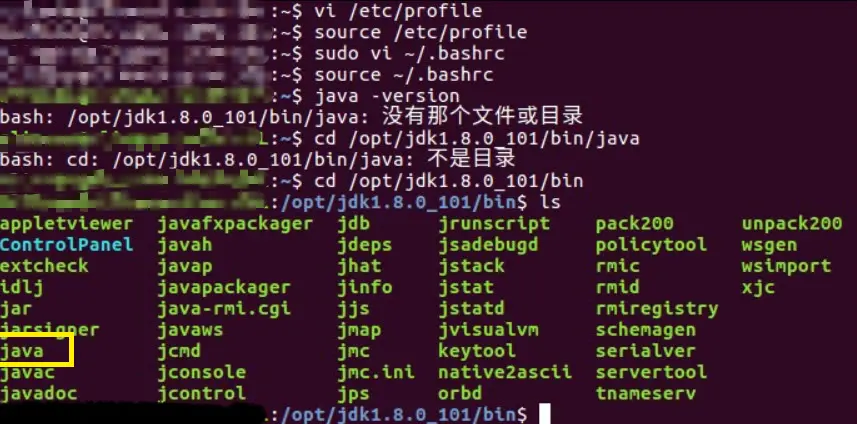Select the rmiregistry file name
857x424 pixels.
(657, 309)
